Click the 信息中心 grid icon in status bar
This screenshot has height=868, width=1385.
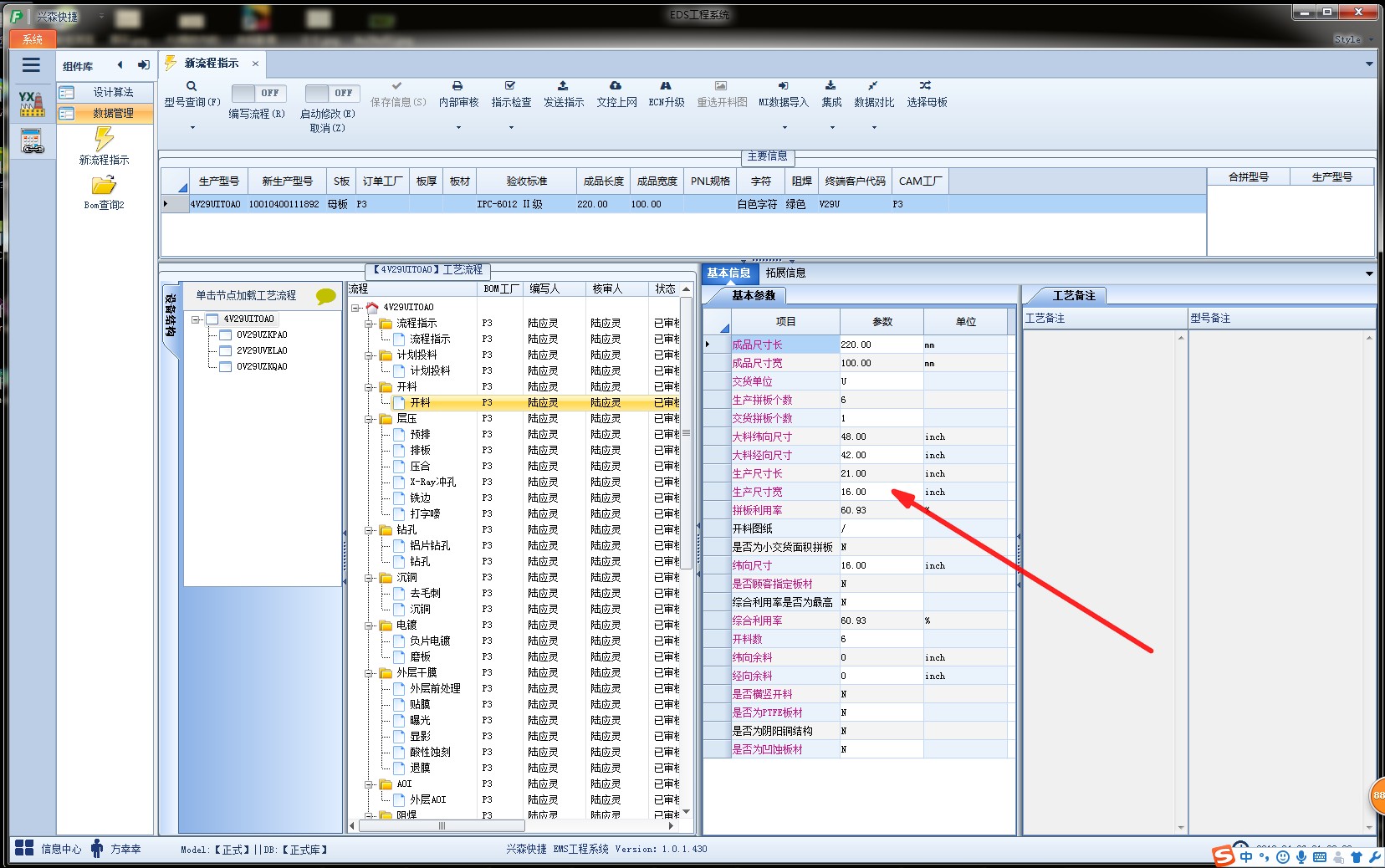pos(24,848)
